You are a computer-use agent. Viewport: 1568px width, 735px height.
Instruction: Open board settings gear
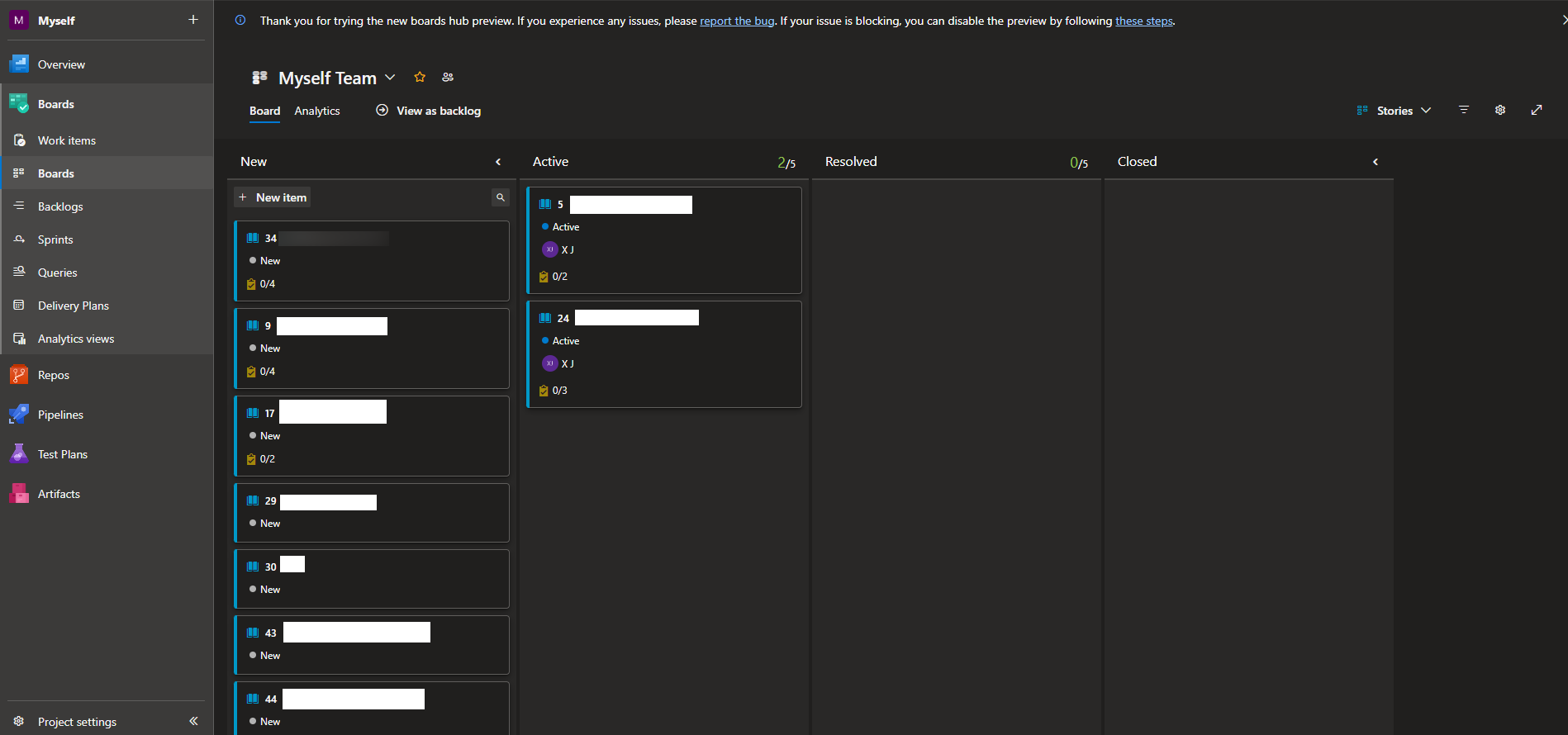1500,110
